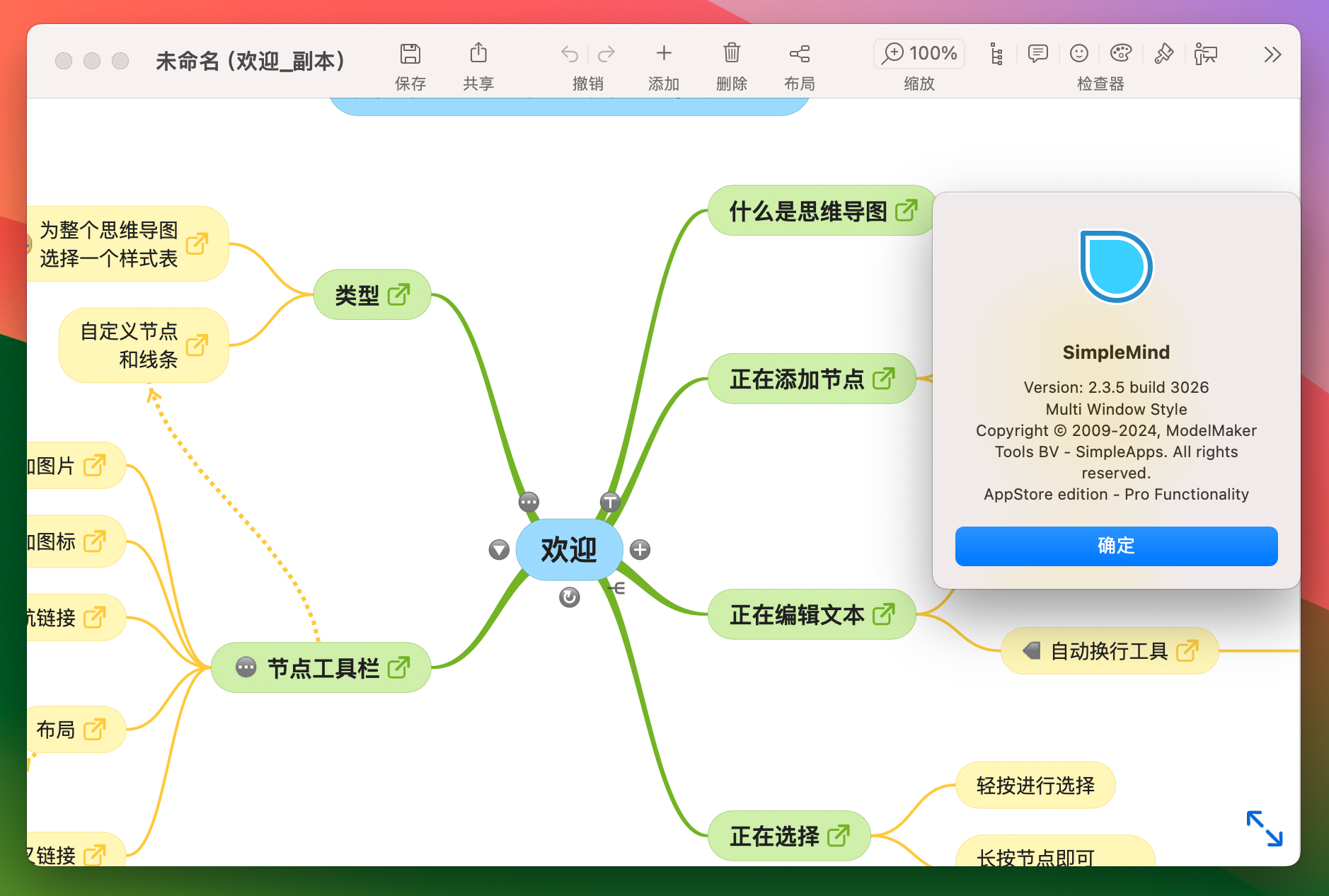Confirm the SimpleMind dialog with 确定

pyautogui.click(x=1115, y=546)
